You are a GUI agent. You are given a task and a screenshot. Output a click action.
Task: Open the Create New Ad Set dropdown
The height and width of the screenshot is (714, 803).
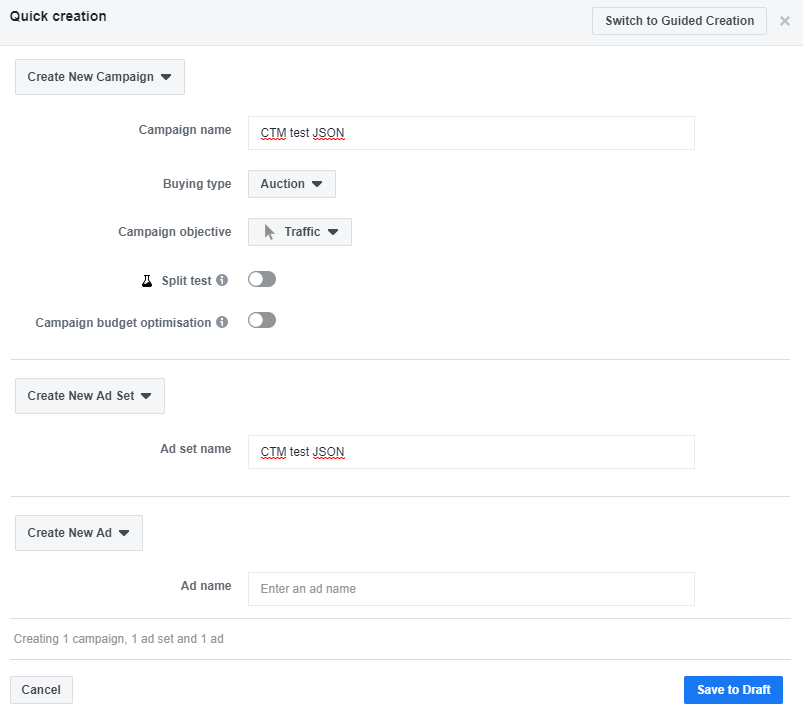click(x=90, y=396)
